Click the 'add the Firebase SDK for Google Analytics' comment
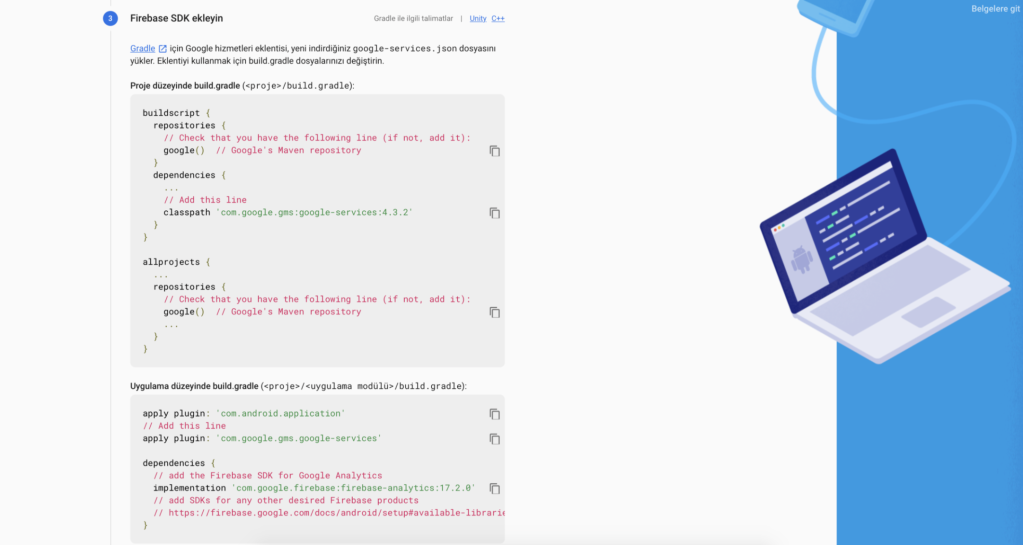Screen dimensions: 1023x545 point(267,475)
